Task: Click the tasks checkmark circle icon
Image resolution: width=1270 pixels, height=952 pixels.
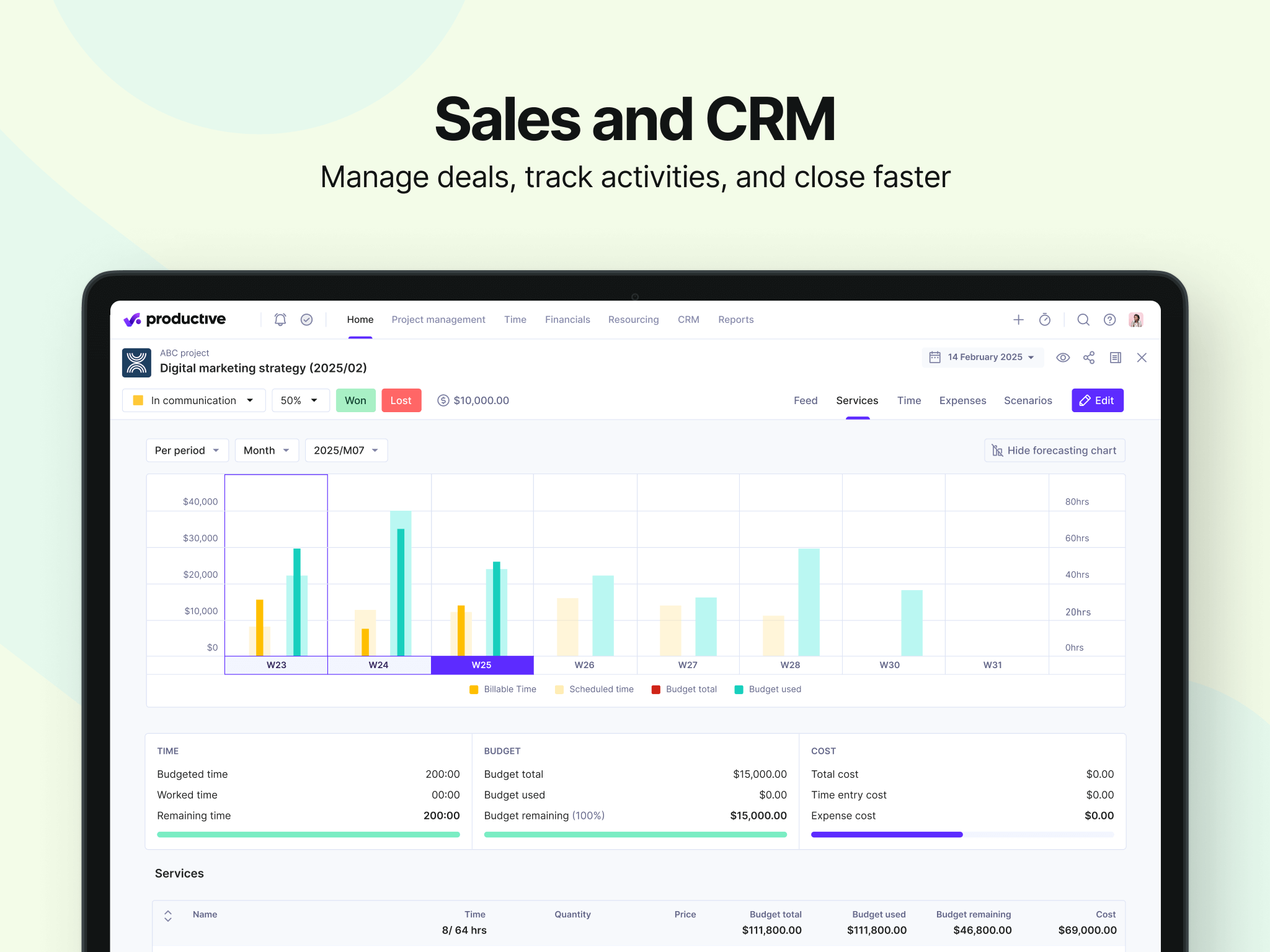Action: click(x=306, y=319)
